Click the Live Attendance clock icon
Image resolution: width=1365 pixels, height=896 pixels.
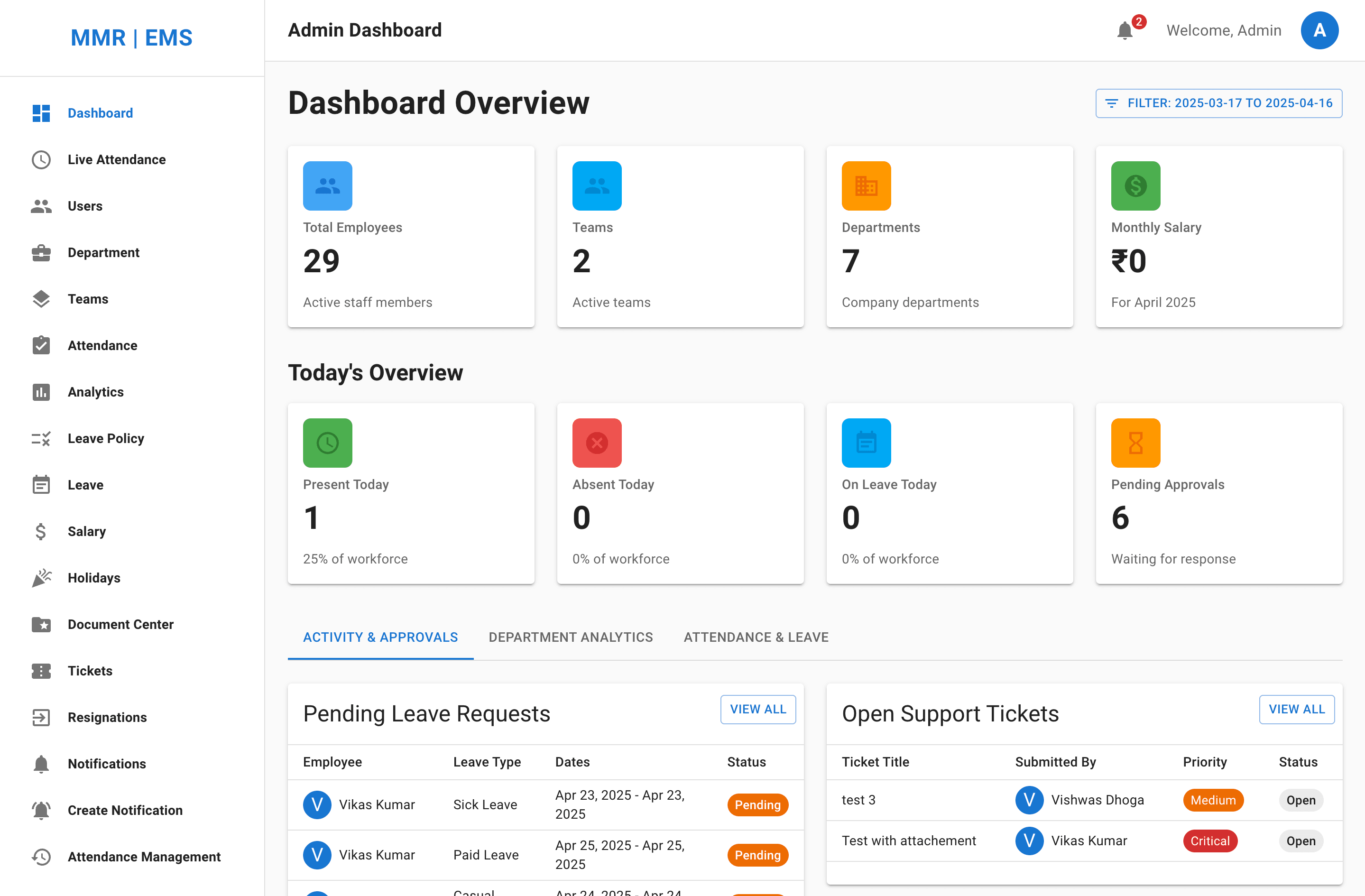[41, 159]
